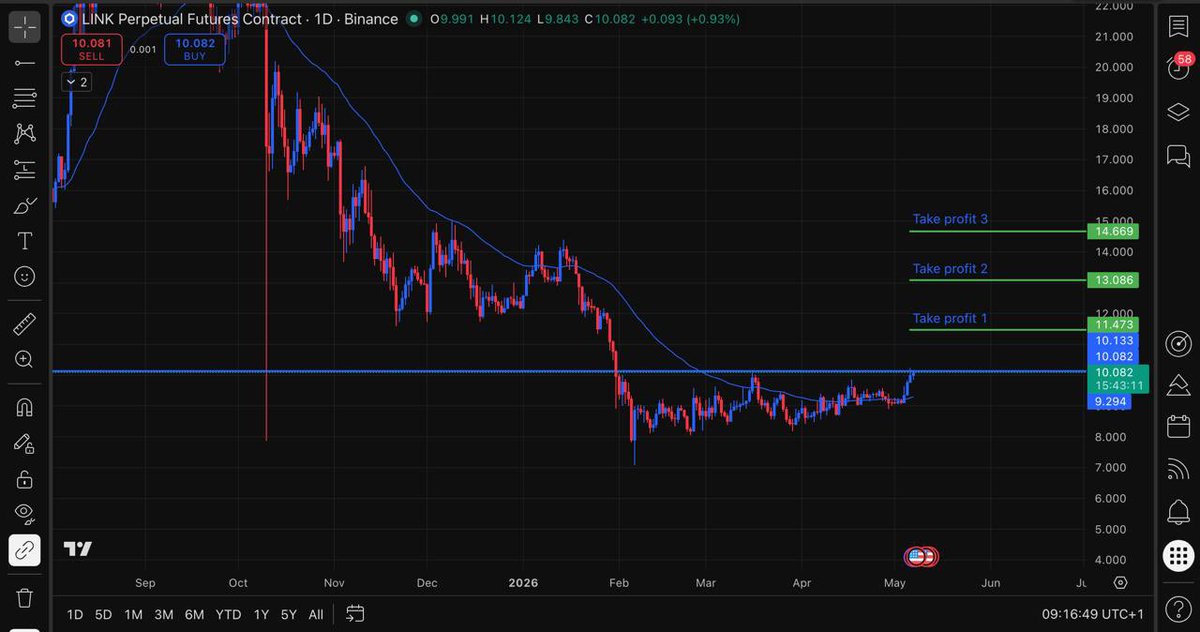Switch to 1D time range
This screenshot has width=1200, height=632.
point(75,614)
